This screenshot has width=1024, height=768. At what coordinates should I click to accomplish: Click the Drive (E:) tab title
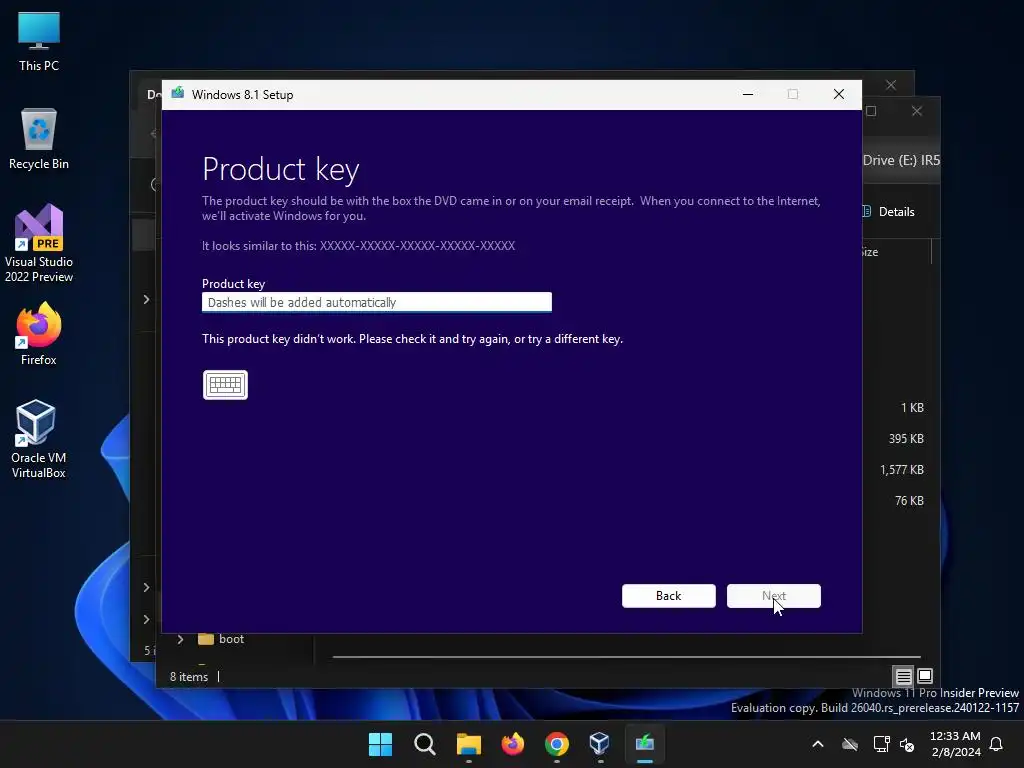coord(901,161)
